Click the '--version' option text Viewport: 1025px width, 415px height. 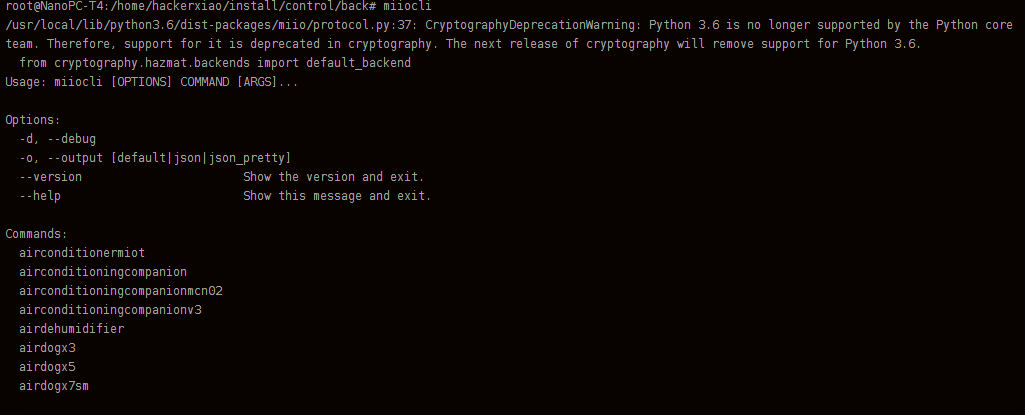click(x=51, y=177)
